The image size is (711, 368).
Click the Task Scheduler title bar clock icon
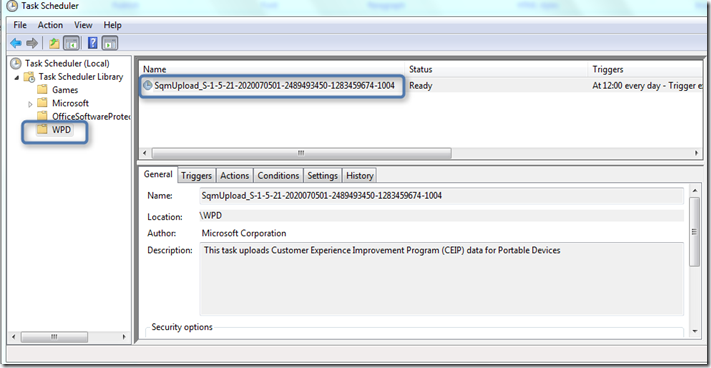point(12,6)
